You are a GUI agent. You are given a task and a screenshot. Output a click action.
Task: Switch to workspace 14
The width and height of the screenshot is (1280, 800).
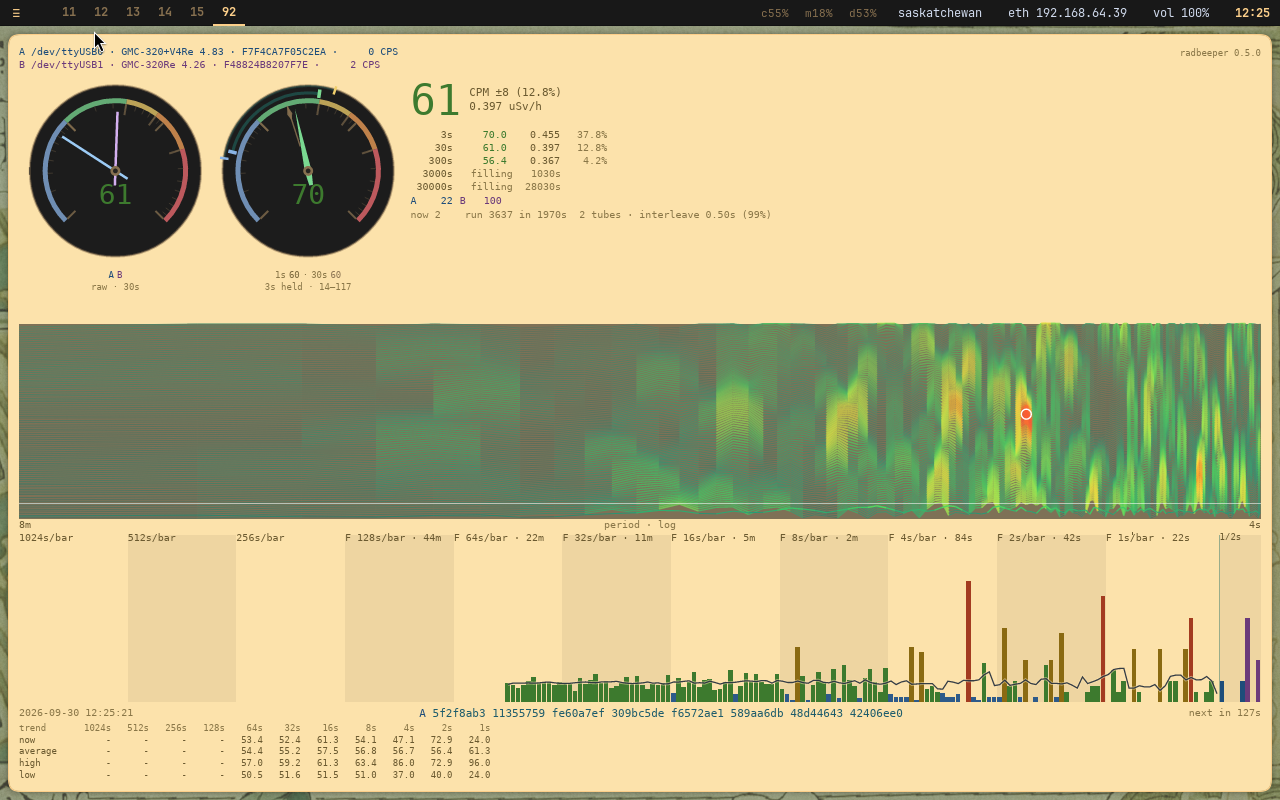pos(165,13)
